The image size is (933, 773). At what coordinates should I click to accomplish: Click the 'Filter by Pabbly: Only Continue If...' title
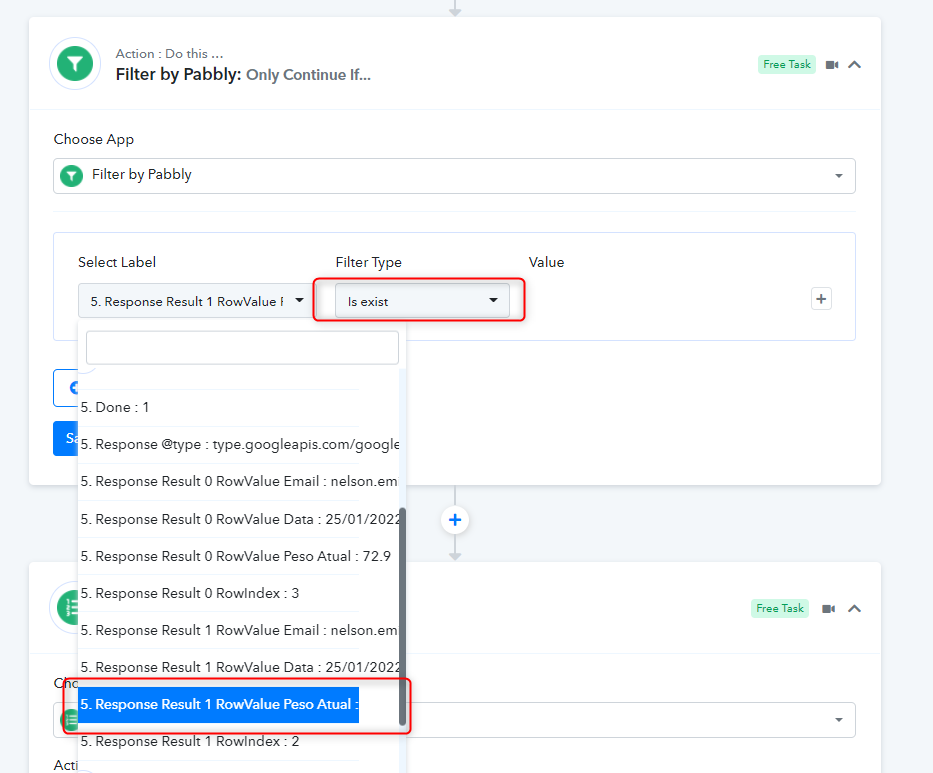[243, 74]
